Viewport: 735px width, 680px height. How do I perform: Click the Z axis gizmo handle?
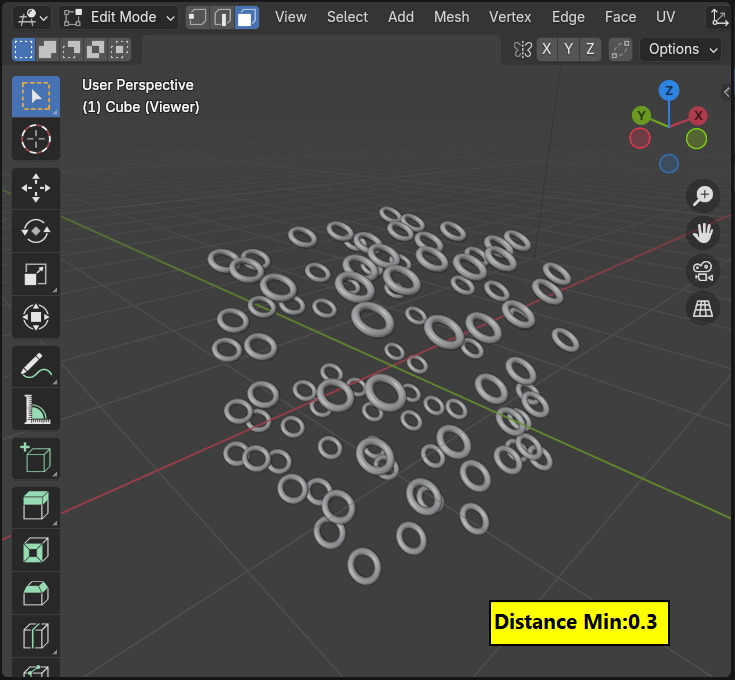coord(669,90)
